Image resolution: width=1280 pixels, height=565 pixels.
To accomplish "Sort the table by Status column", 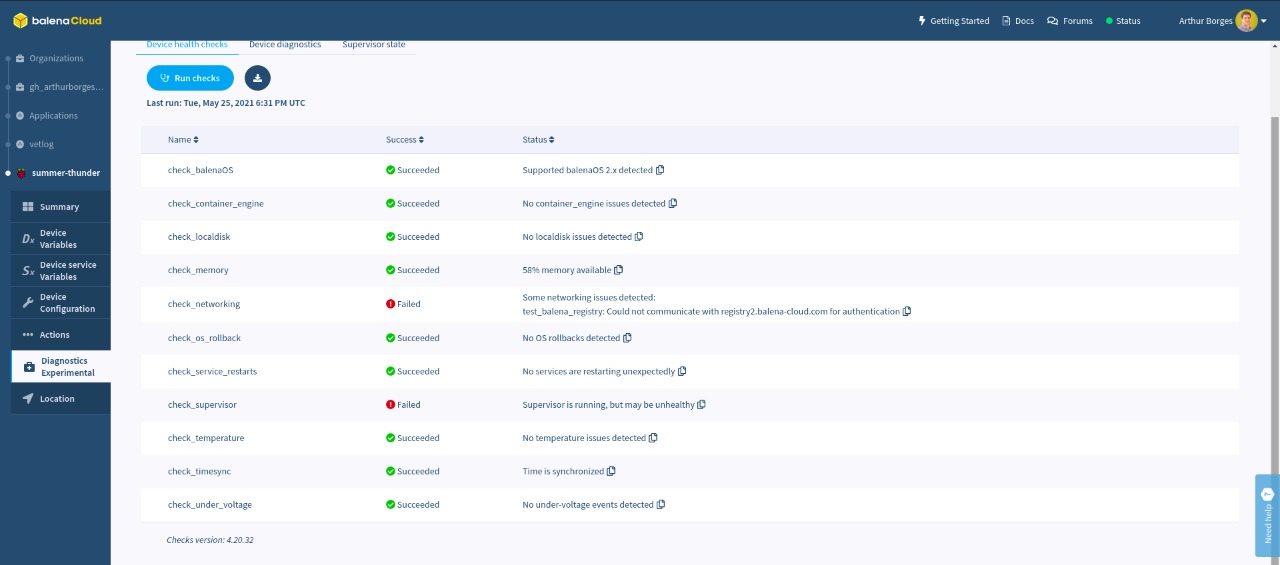I will coord(538,140).
